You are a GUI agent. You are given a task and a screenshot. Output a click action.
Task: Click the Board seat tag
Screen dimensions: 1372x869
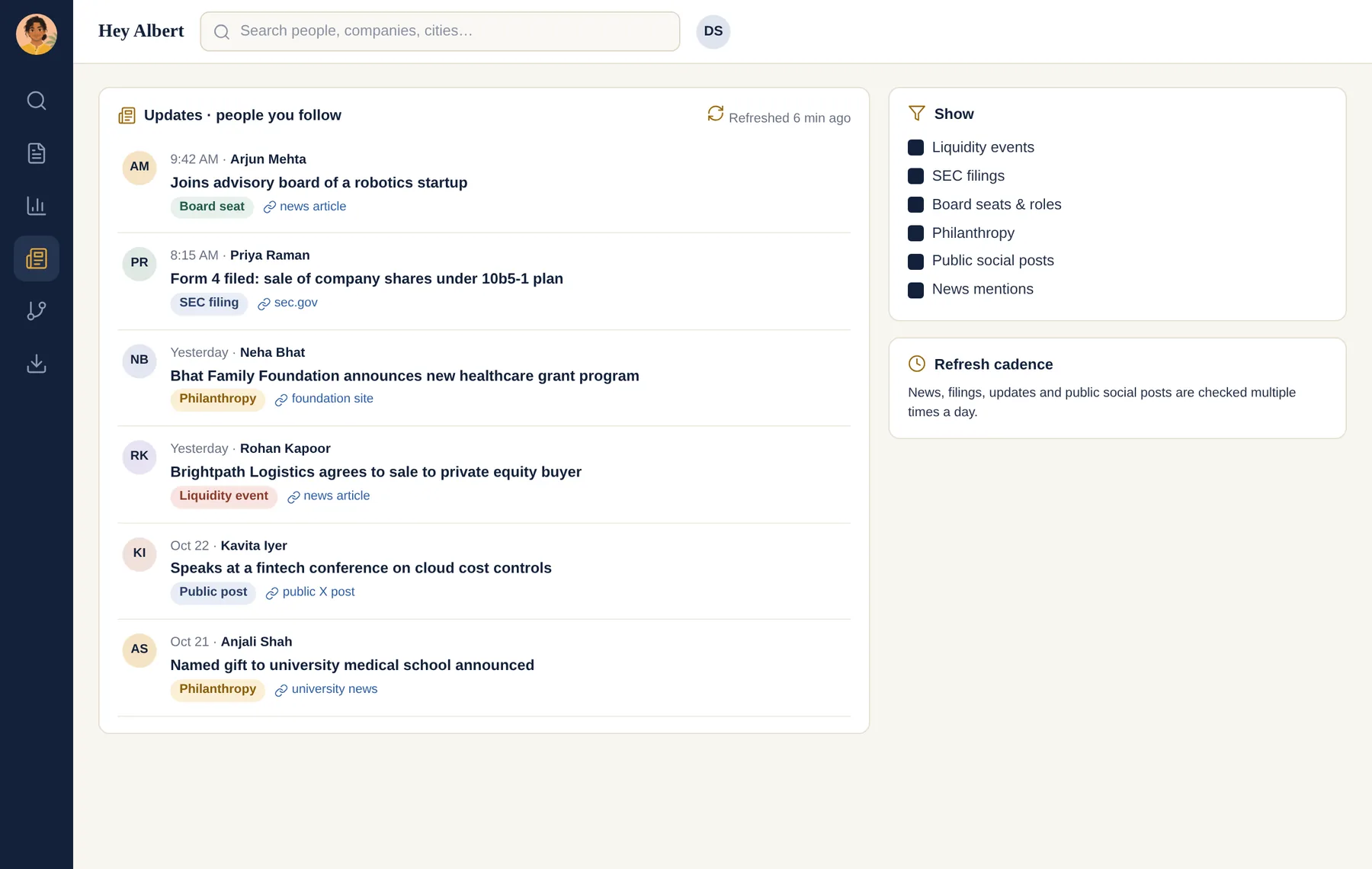pyautogui.click(x=212, y=207)
